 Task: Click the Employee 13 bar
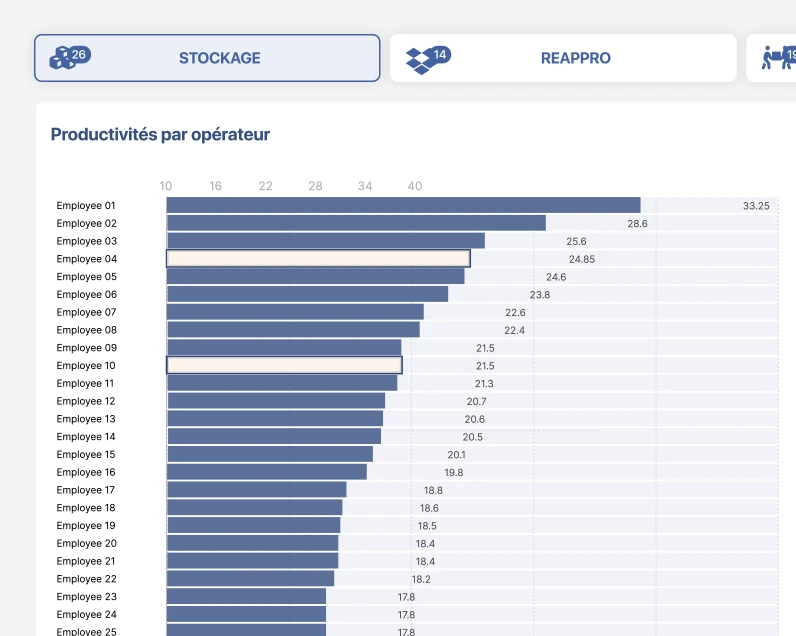(275, 419)
